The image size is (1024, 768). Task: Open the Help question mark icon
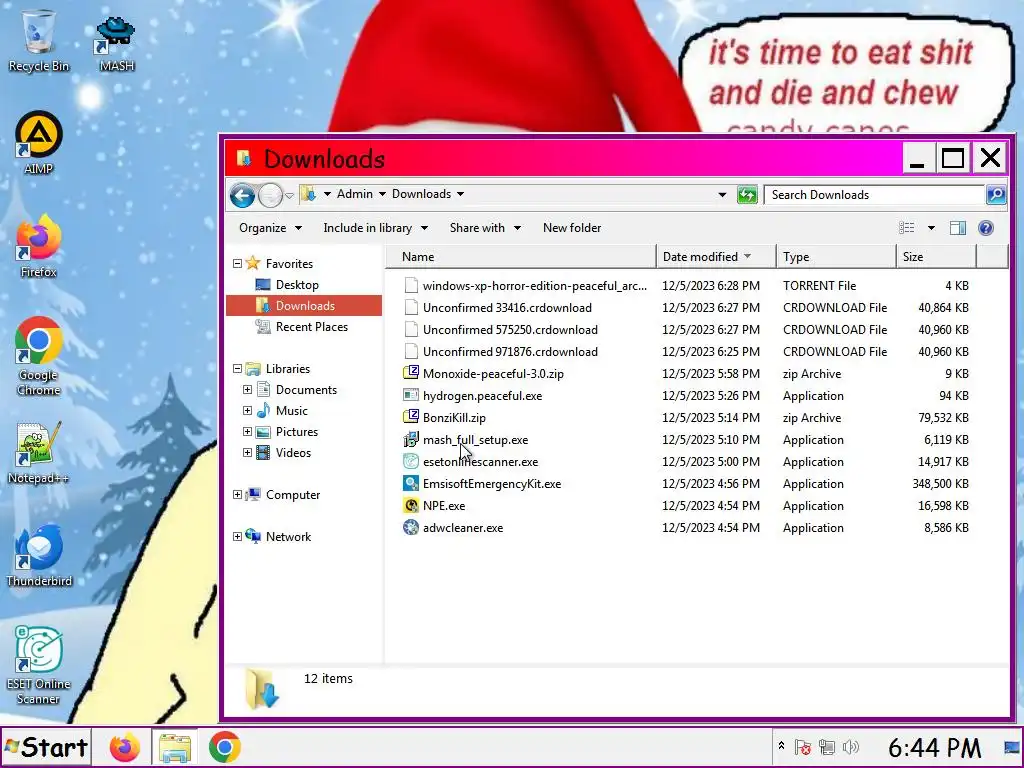[x=985, y=228]
